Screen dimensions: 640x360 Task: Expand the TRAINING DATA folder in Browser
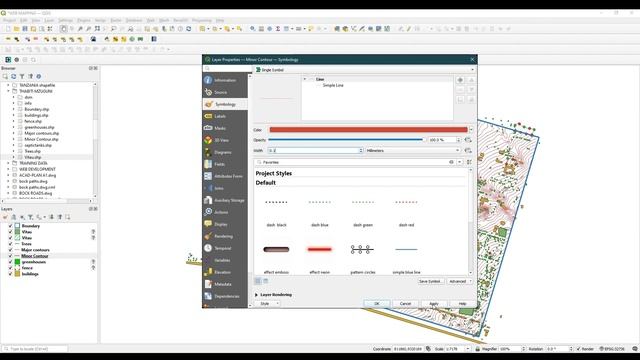(x=8, y=163)
